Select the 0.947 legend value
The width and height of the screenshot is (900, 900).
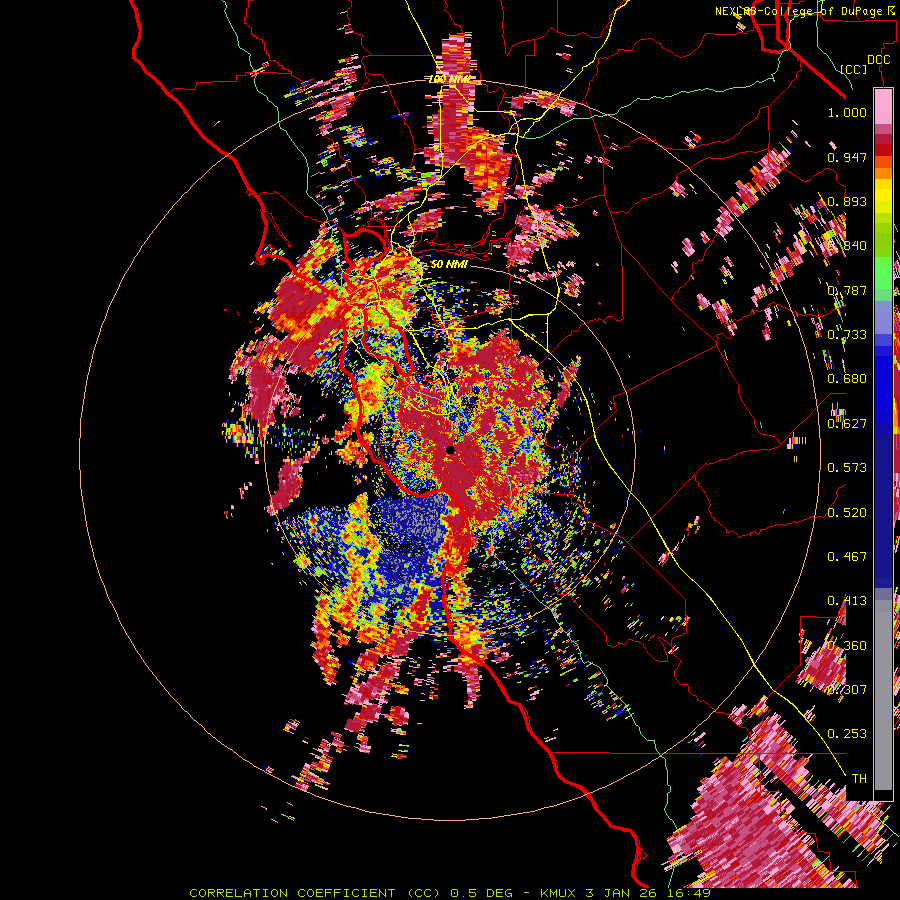tap(847, 157)
